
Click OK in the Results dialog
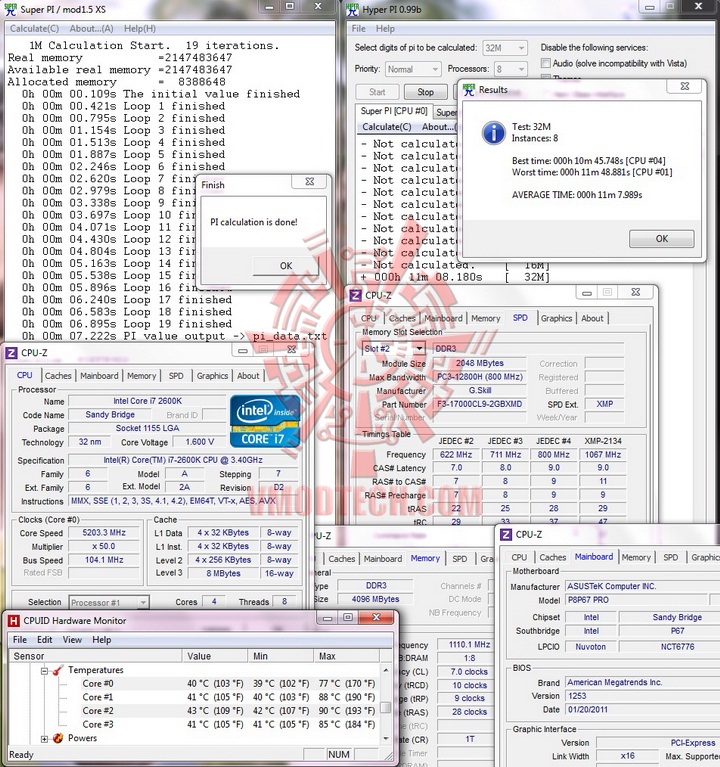tap(661, 239)
